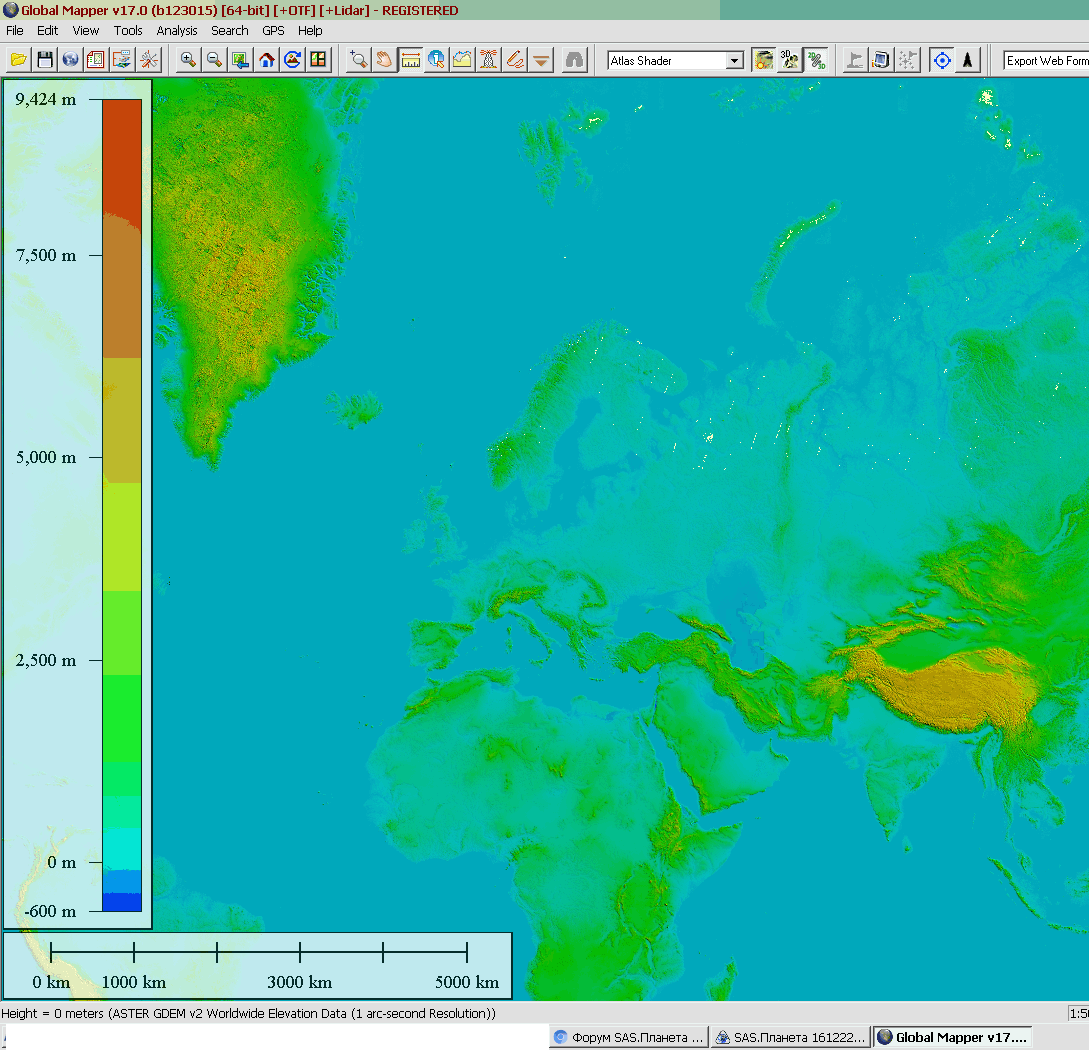Open the Tools menu
This screenshot has width=1089, height=1050.
tap(128, 31)
